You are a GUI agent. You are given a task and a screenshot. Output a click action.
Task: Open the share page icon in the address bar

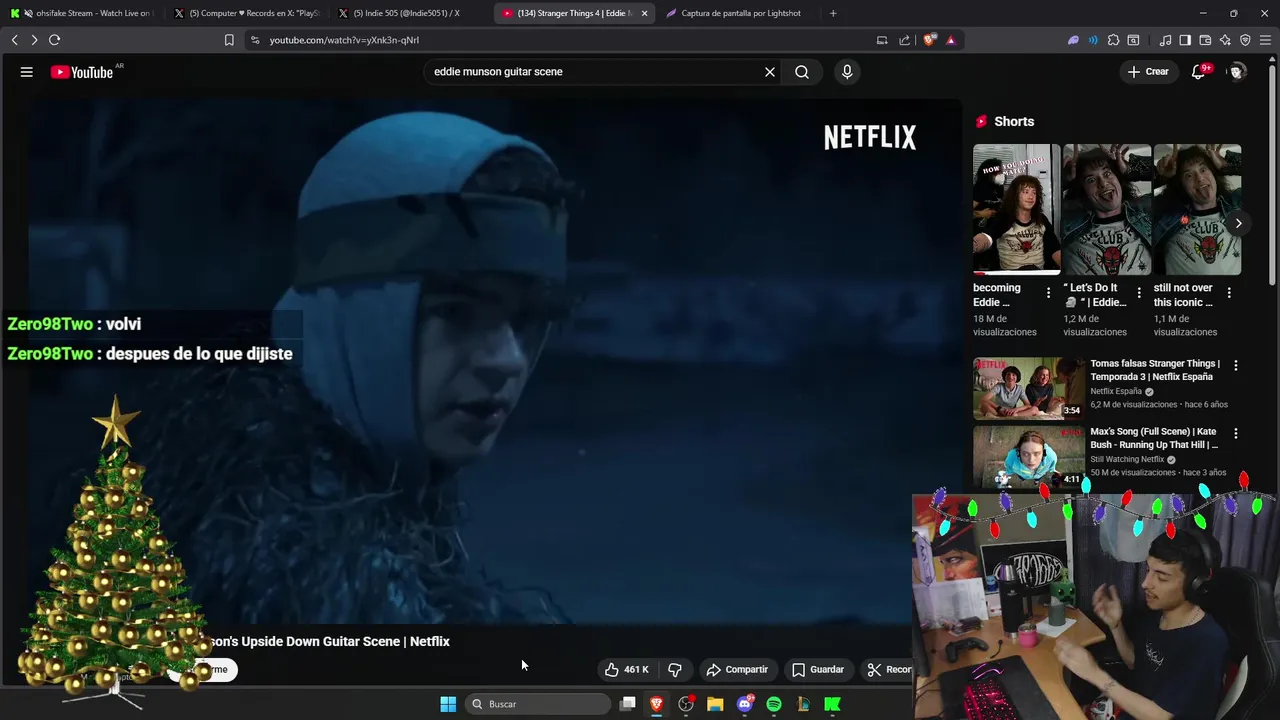pos(905,40)
